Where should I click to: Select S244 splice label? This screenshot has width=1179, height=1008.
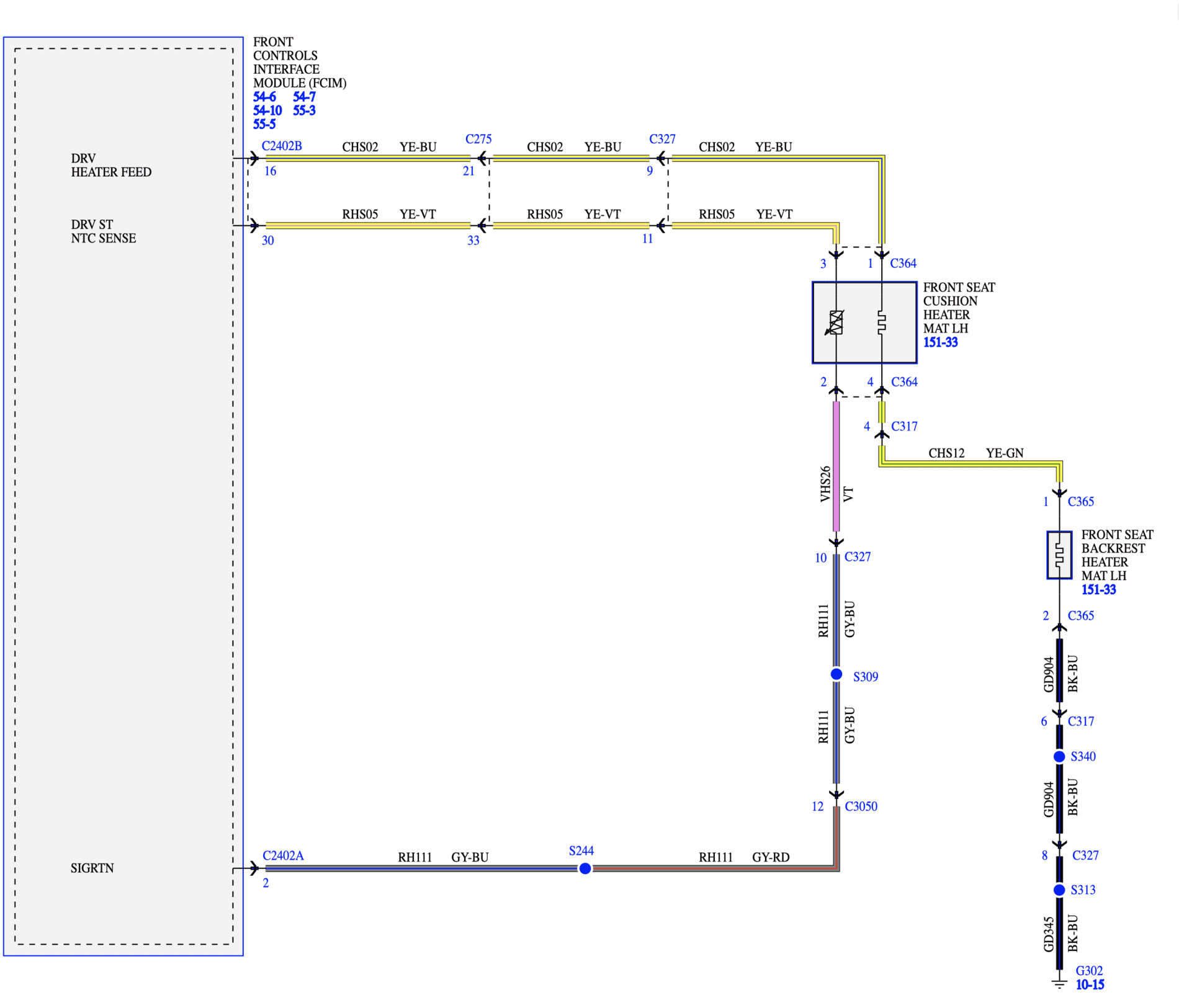pos(581,850)
